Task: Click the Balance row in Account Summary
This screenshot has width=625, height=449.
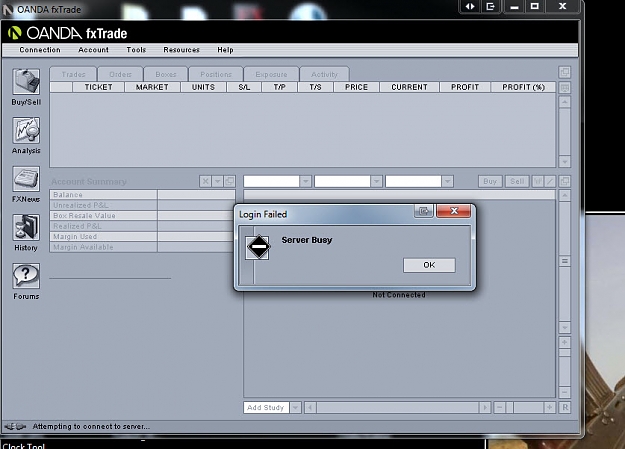Action: coord(142,195)
